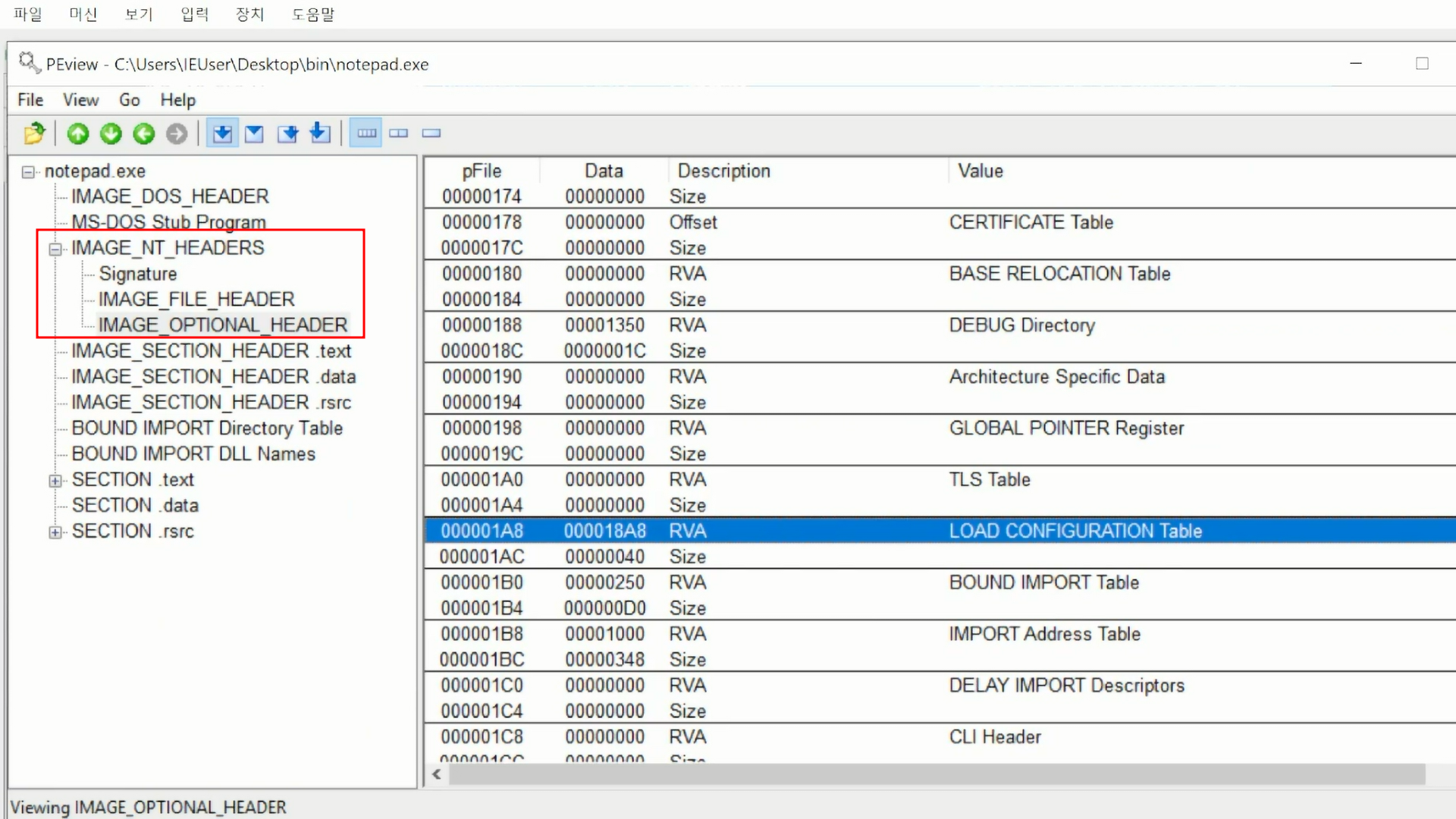Select the DELAY IMPORT Descriptors row value

(x=1066, y=686)
